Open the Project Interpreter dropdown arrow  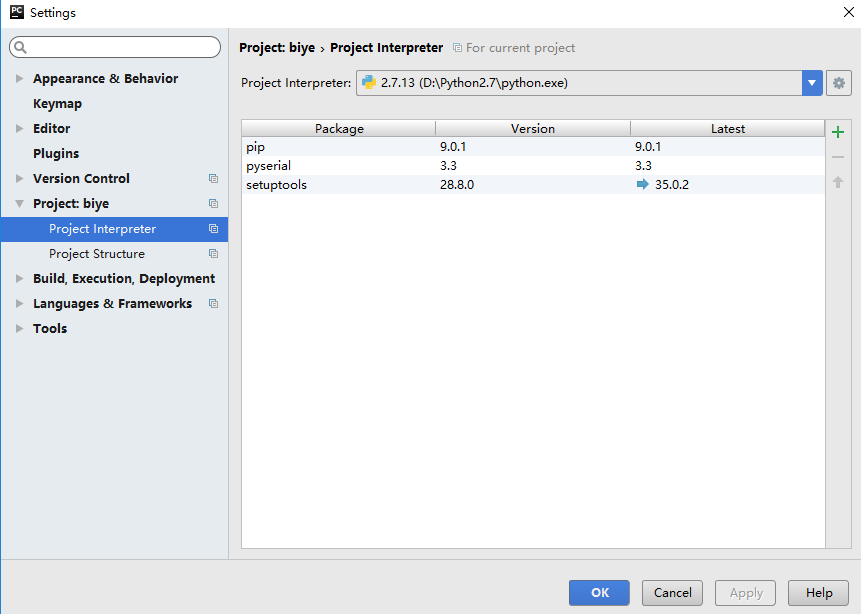812,83
